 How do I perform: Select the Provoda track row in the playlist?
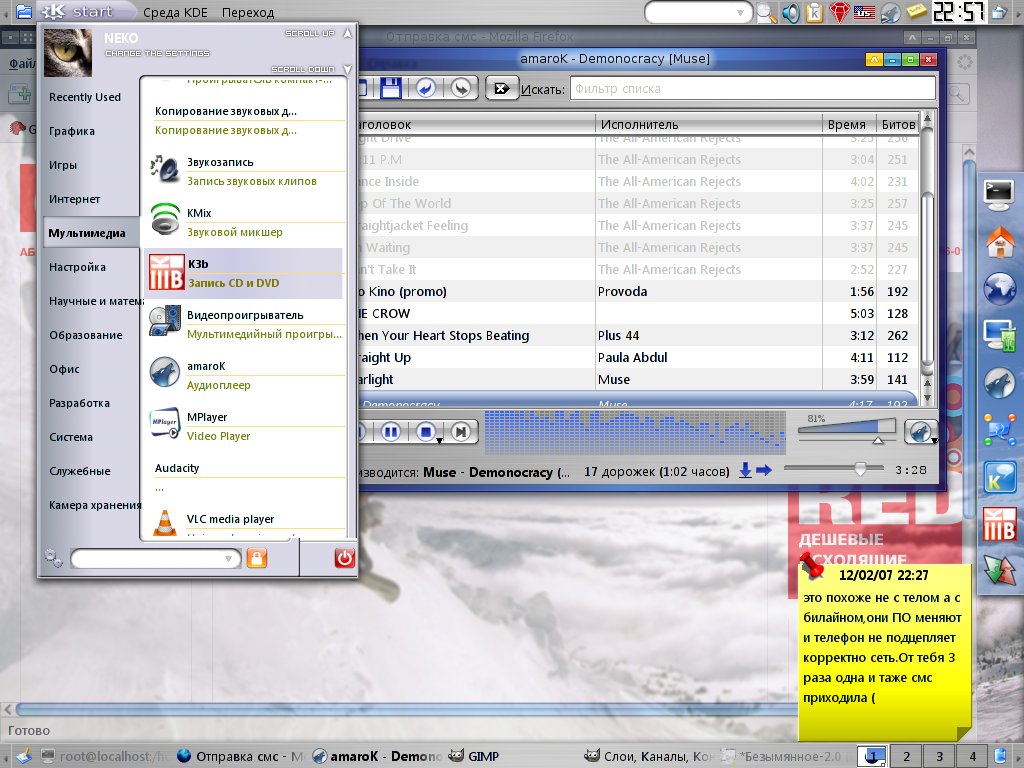tap(640, 291)
